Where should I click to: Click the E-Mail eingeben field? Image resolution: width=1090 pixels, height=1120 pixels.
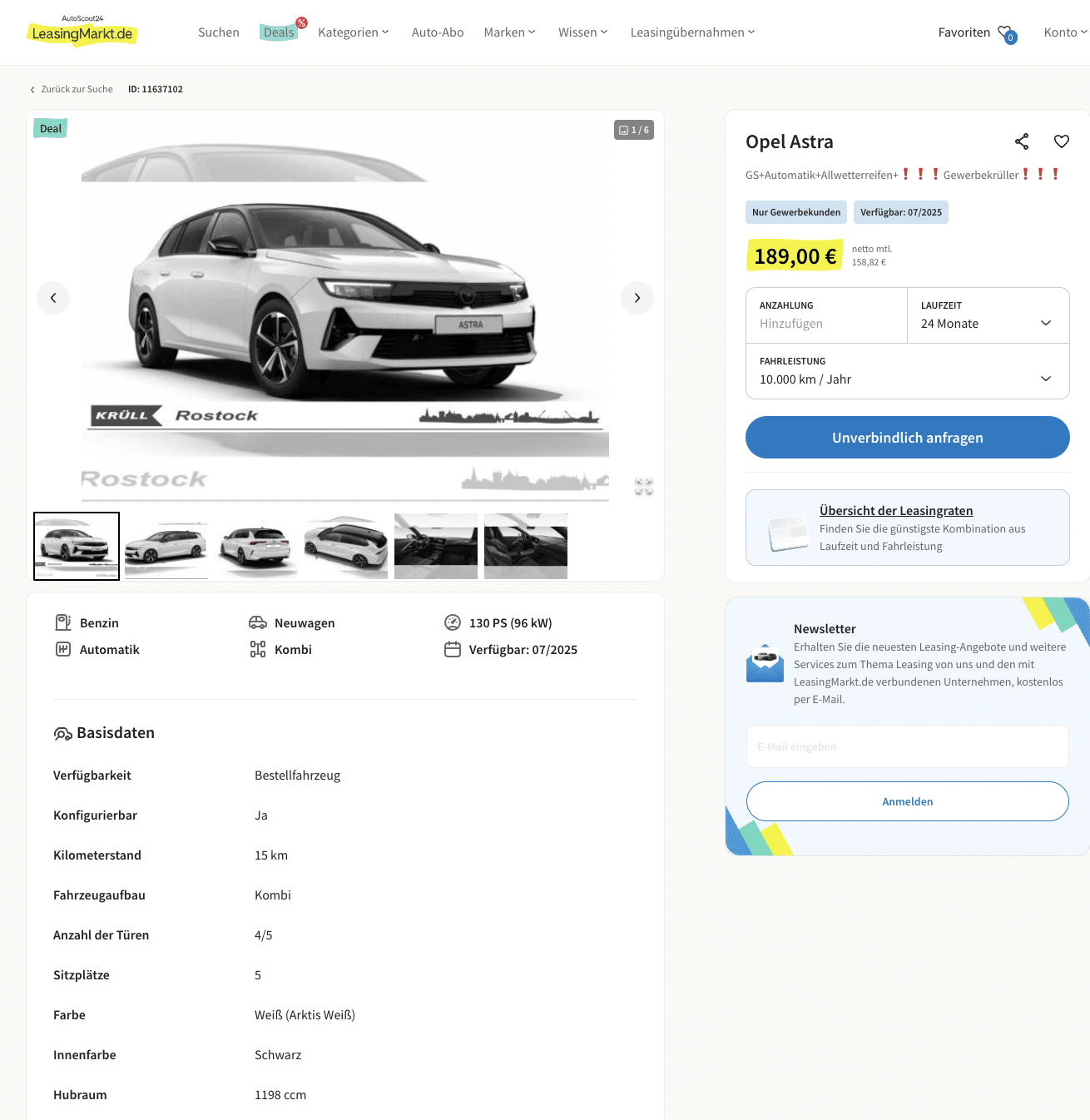click(x=907, y=746)
